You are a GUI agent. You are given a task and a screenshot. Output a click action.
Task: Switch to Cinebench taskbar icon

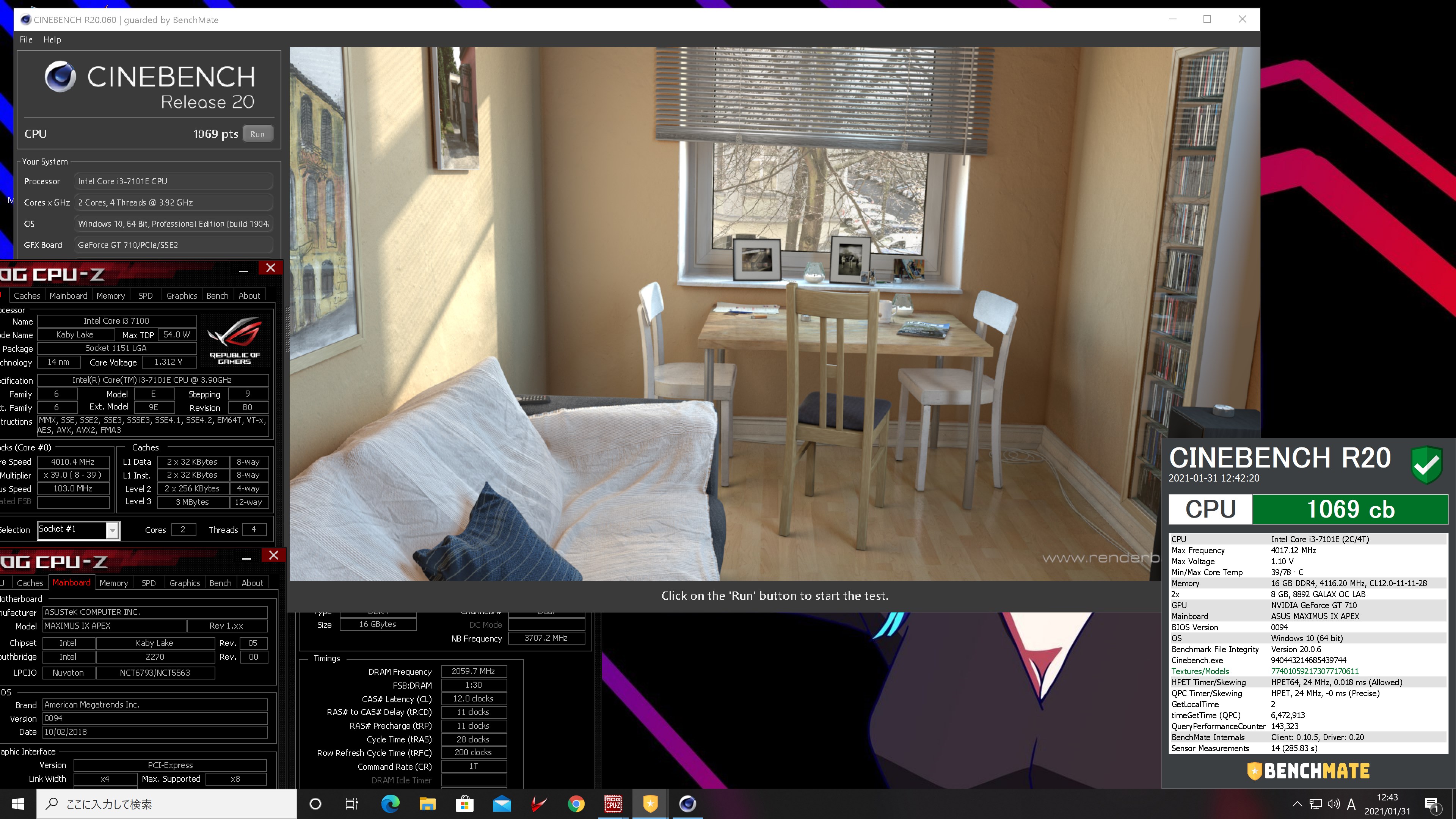pyautogui.click(x=687, y=804)
